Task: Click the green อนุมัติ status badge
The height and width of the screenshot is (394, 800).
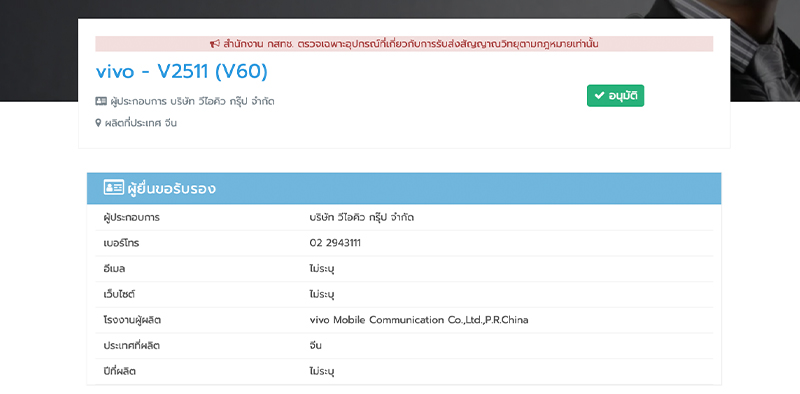Action: pos(615,95)
